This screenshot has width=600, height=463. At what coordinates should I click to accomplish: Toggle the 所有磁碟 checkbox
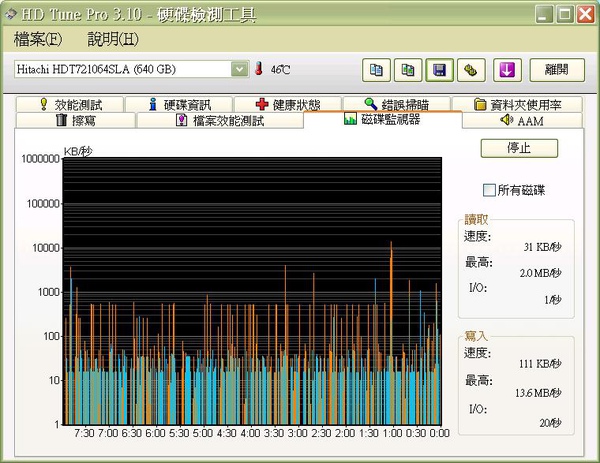tap(489, 190)
